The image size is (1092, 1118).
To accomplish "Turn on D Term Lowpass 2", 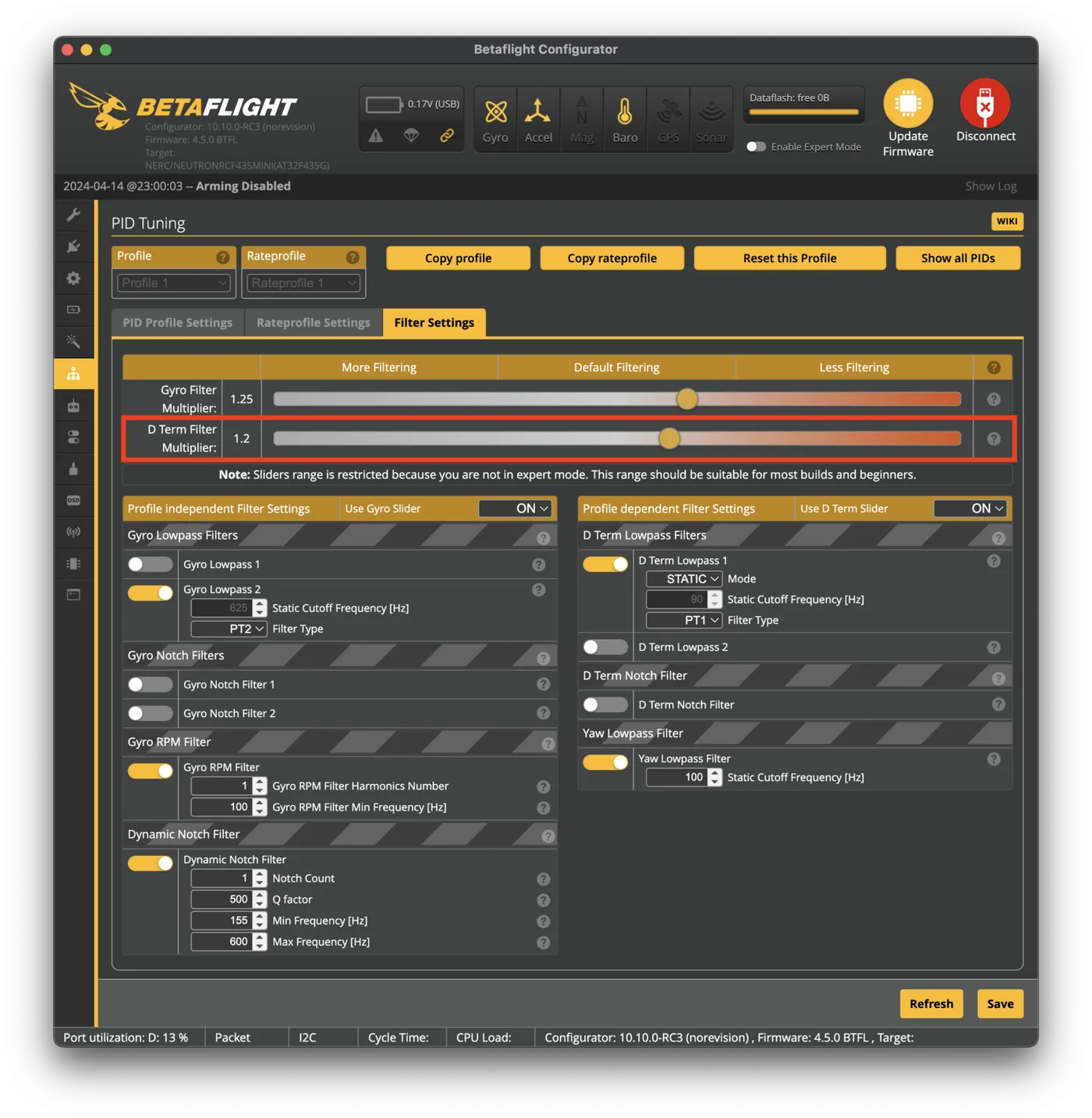I will pyautogui.click(x=605, y=647).
